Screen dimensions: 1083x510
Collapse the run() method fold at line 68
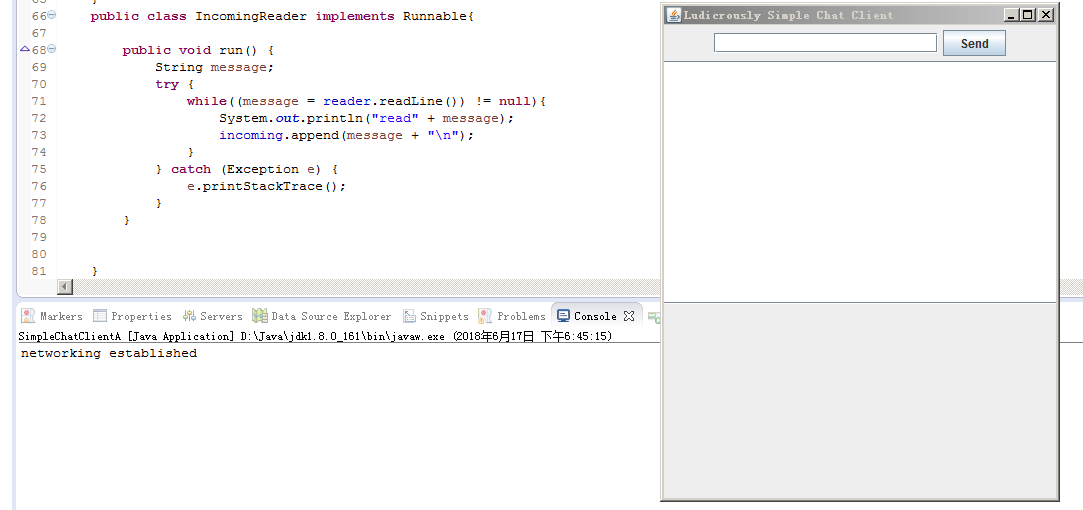pos(52,49)
